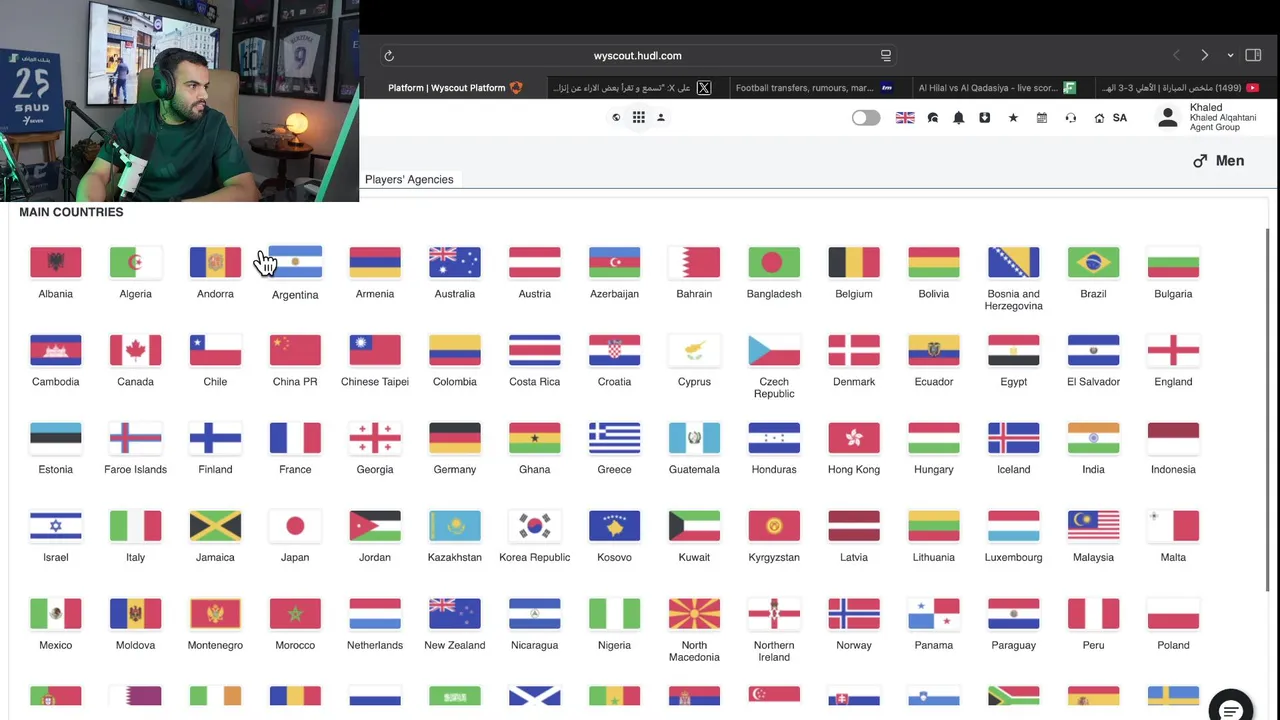Image resolution: width=1280 pixels, height=720 pixels.
Task: Toggle the browser sidebar icon
Action: 1253,56
